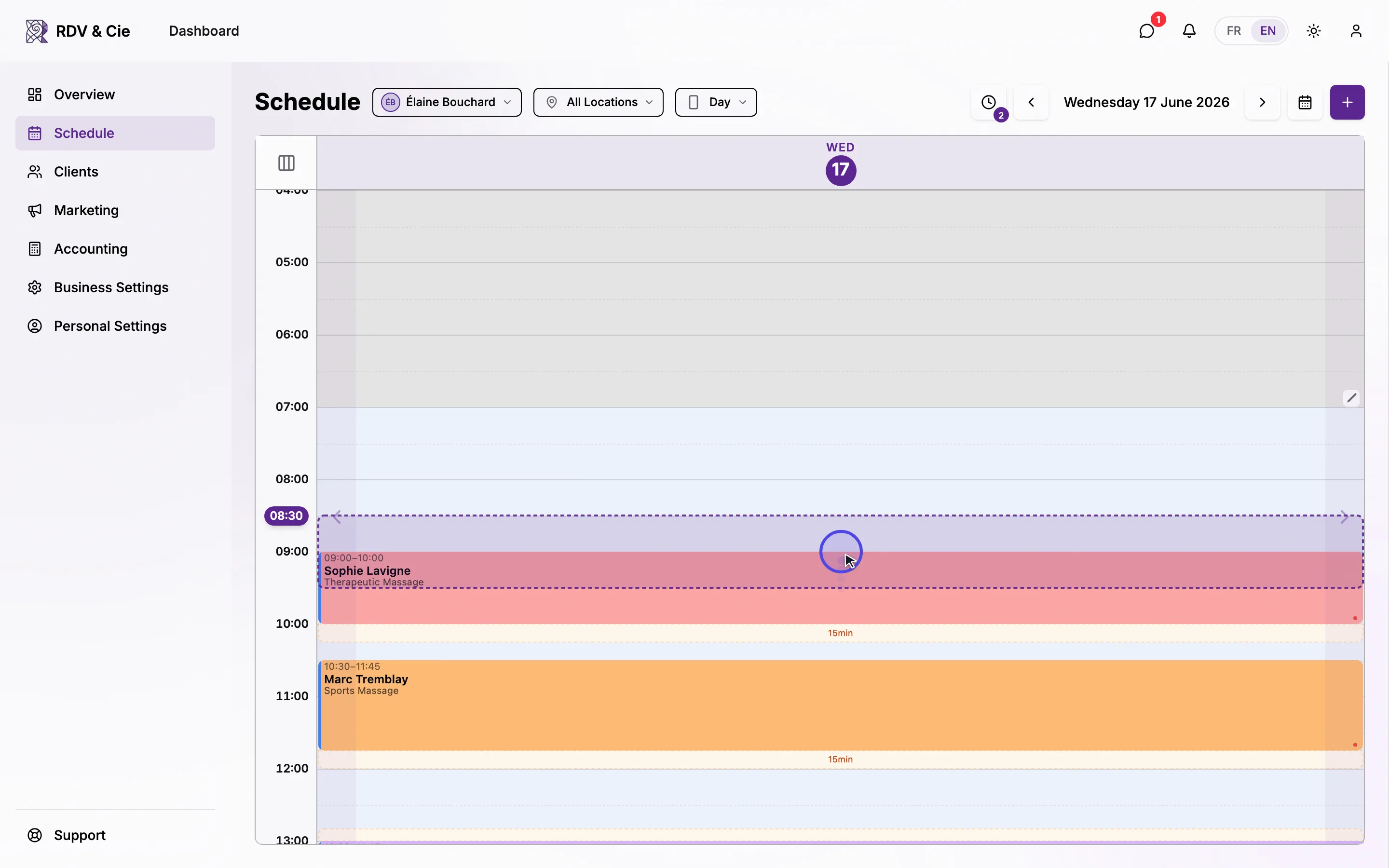The width and height of the screenshot is (1389, 868).
Task: Click the purple plus add appointment button
Action: pyautogui.click(x=1347, y=102)
